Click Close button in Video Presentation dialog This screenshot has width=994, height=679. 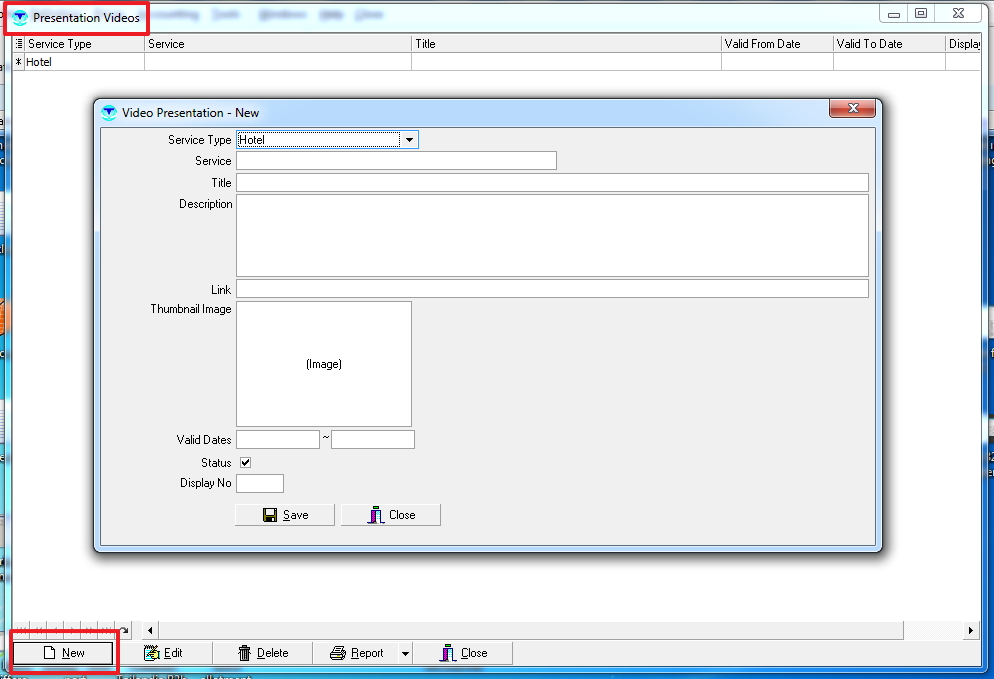pos(391,515)
